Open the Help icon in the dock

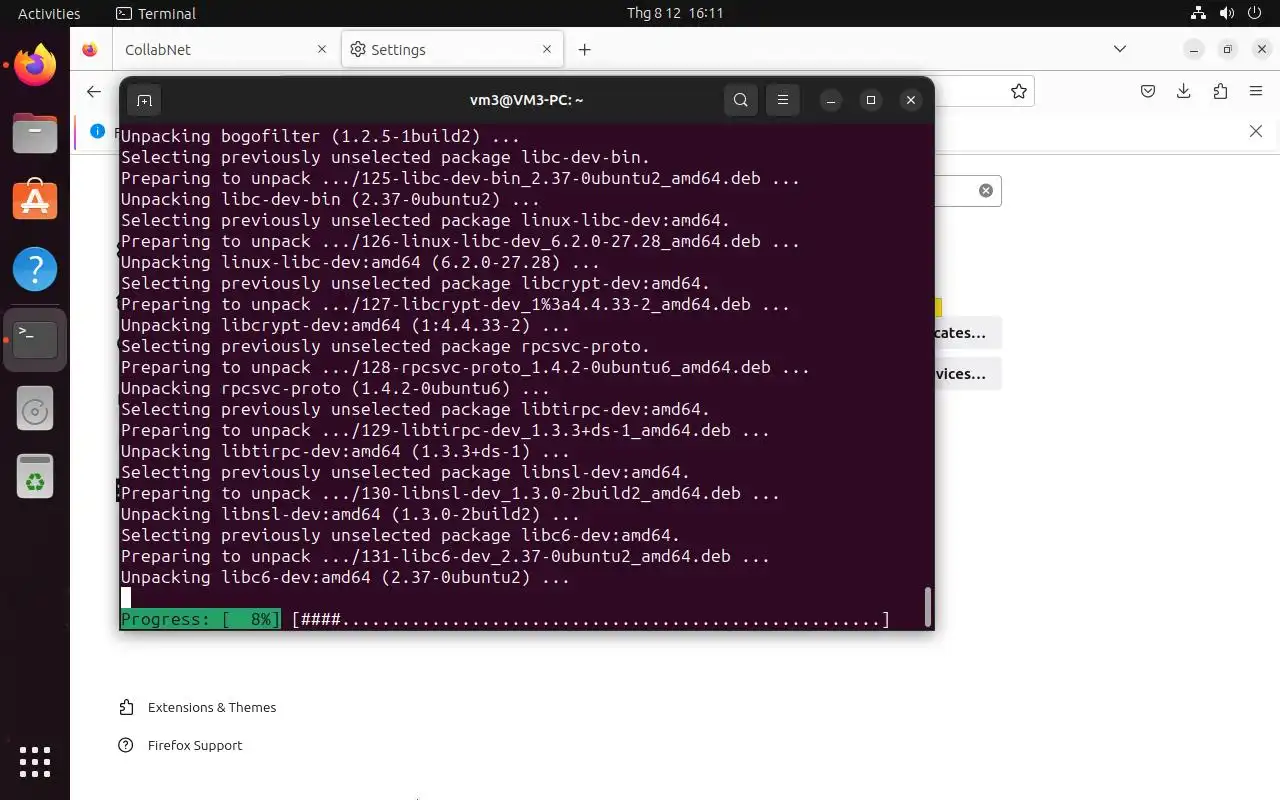click(x=35, y=269)
